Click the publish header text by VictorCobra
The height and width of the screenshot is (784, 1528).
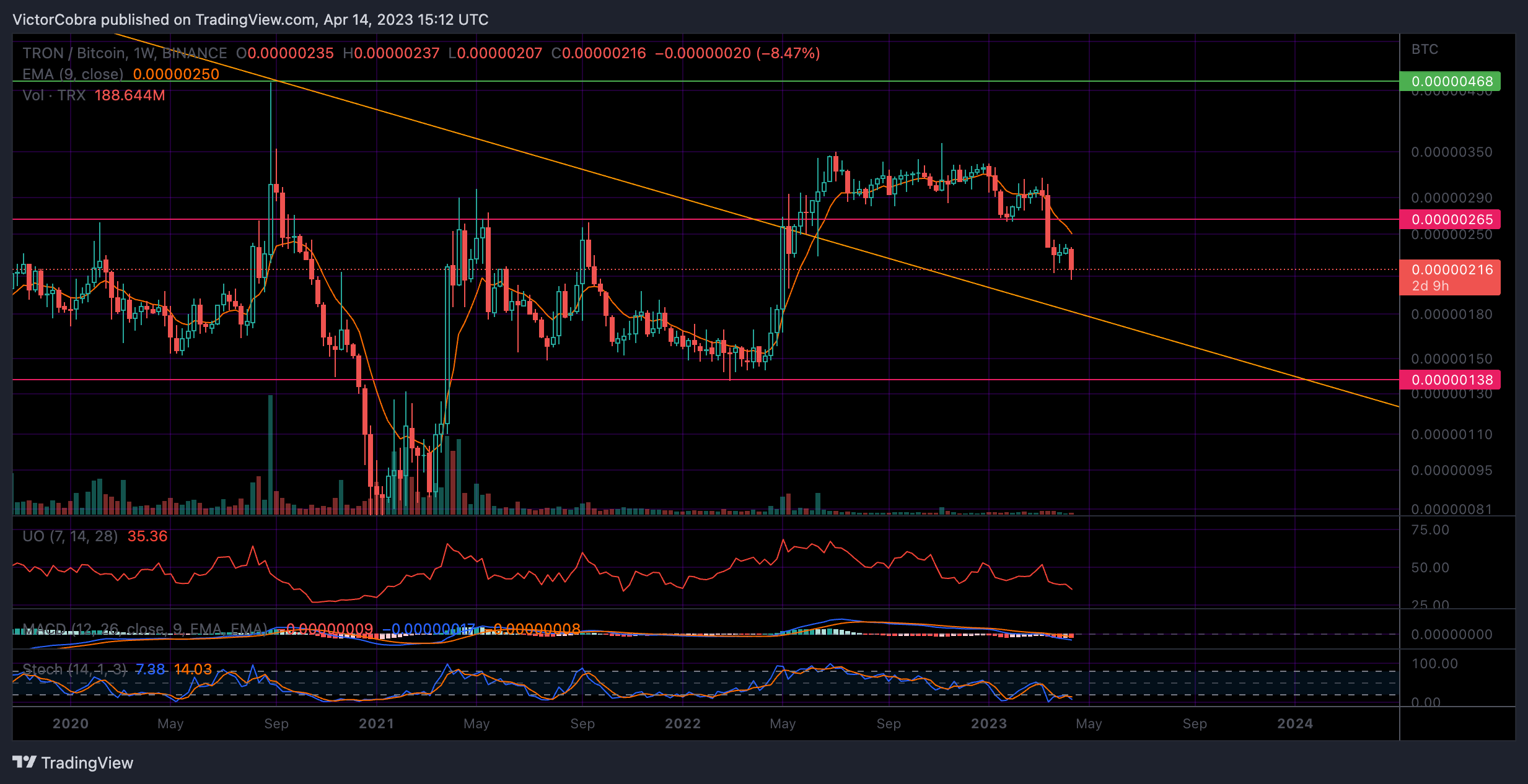click(250, 20)
